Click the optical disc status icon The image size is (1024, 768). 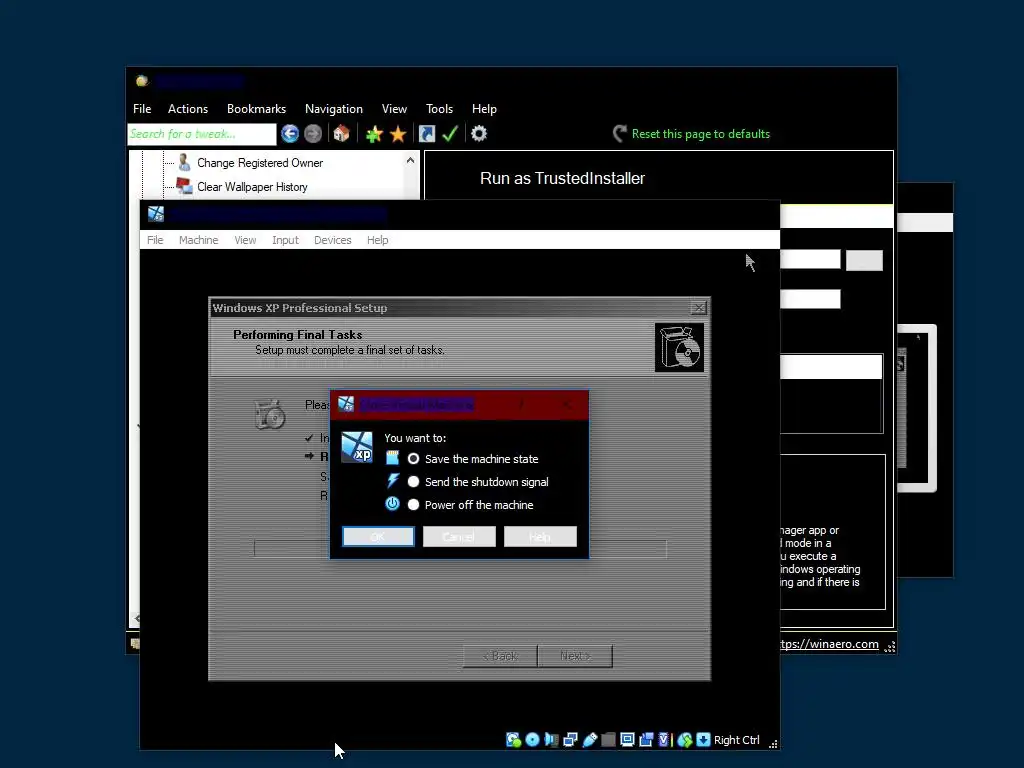(532, 739)
